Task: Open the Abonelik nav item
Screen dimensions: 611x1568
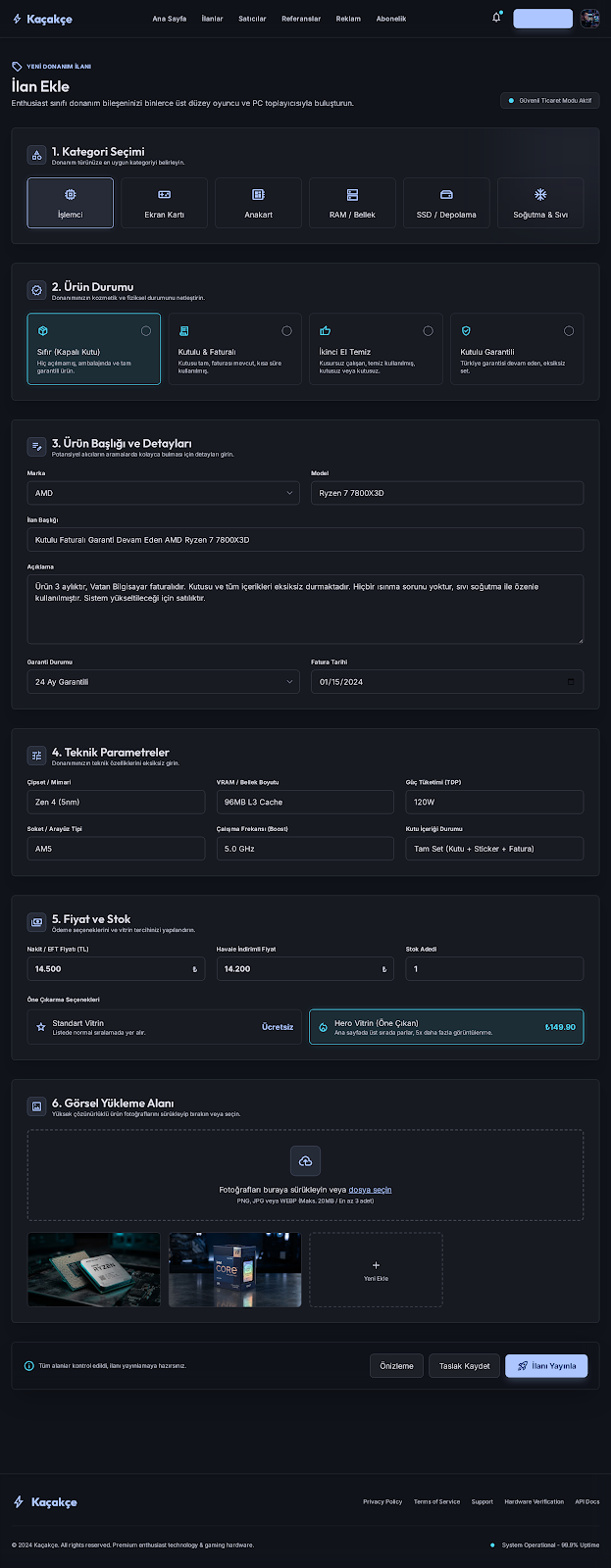Action: pos(391,19)
